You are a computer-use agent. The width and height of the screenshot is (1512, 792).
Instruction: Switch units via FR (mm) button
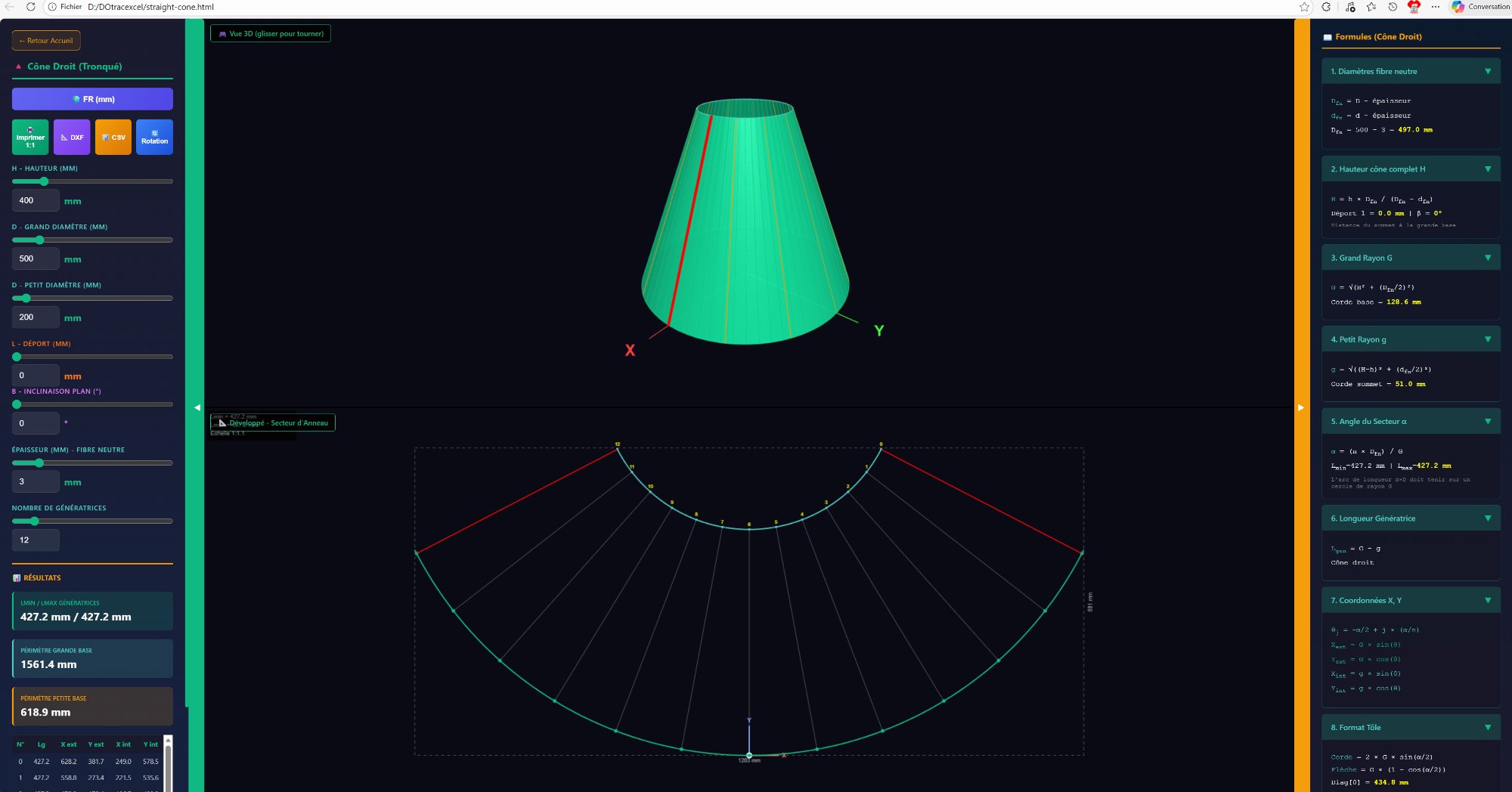(x=91, y=98)
